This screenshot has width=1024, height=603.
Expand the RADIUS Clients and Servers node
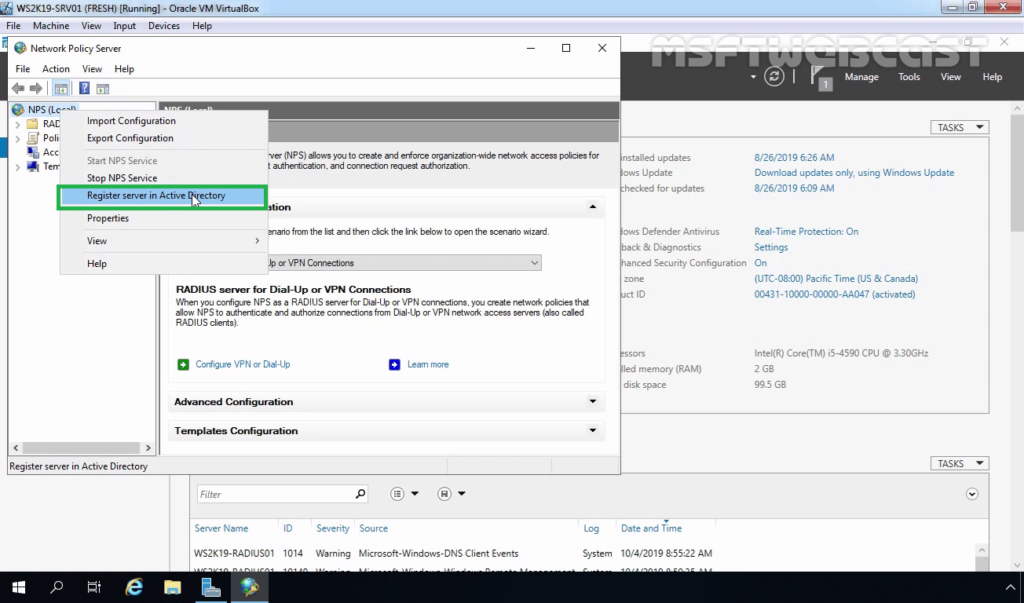(x=18, y=124)
